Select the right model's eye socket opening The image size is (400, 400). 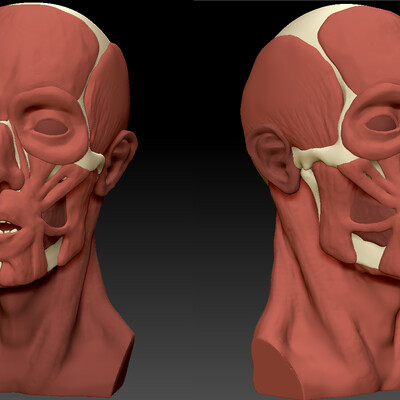click(382, 123)
